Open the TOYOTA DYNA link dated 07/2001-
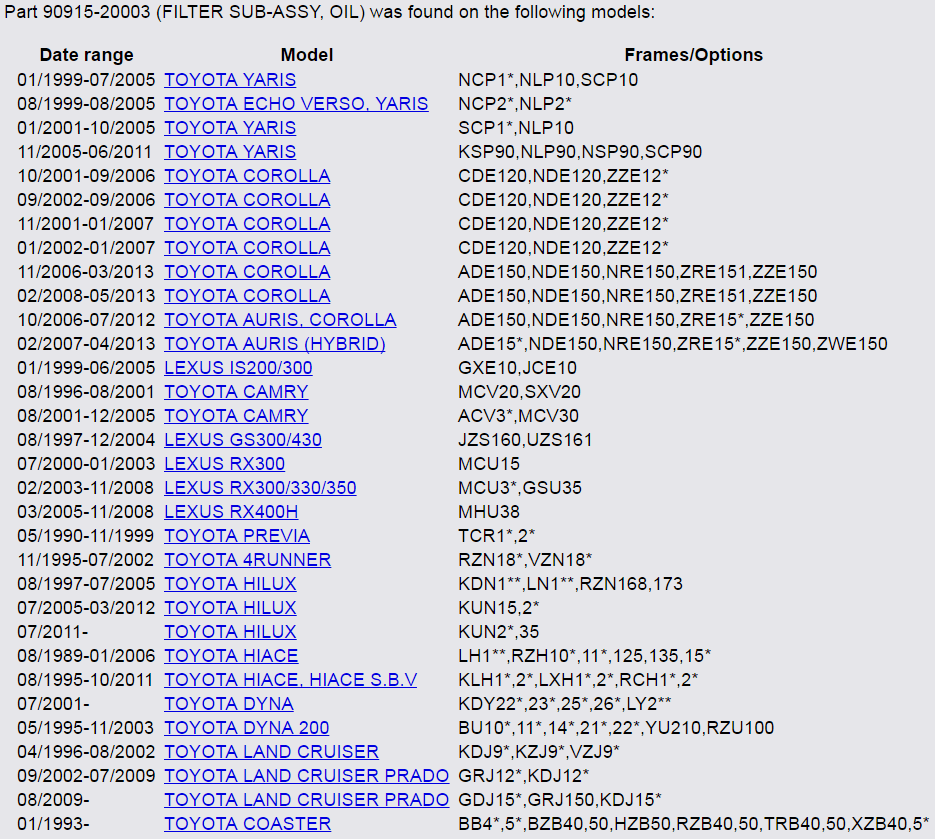The height and width of the screenshot is (839, 935). click(229, 704)
